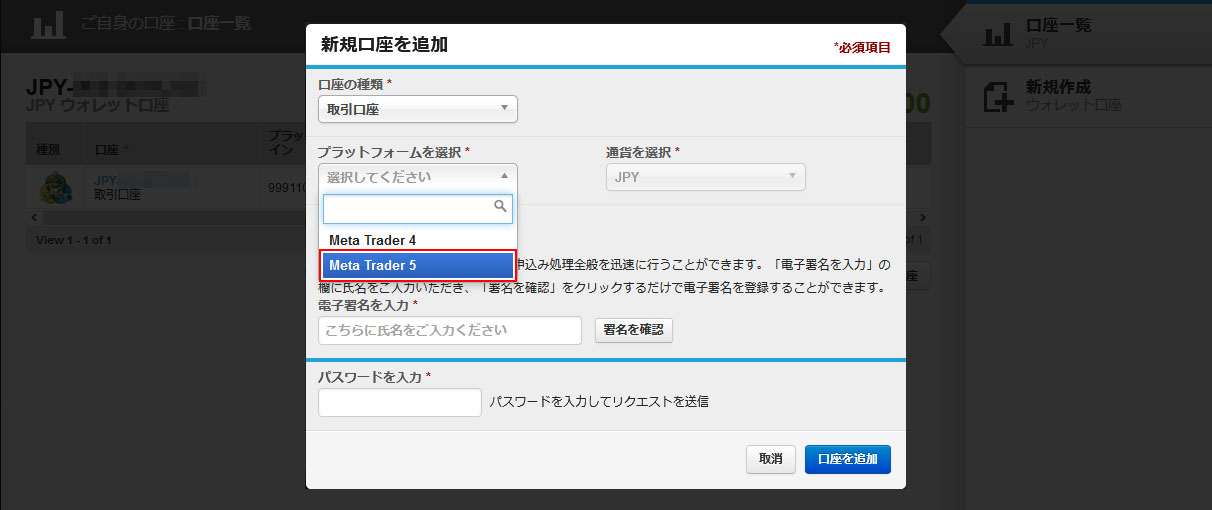Click the bar chart icon beside 口座一覧
Viewport: 1212px width, 510px height.
point(998,33)
